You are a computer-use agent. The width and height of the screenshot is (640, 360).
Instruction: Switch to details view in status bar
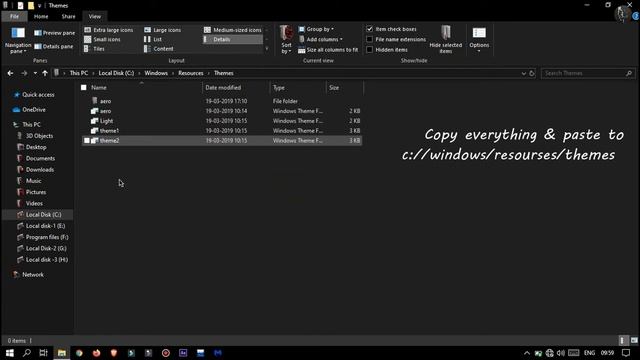[x=622, y=340]
